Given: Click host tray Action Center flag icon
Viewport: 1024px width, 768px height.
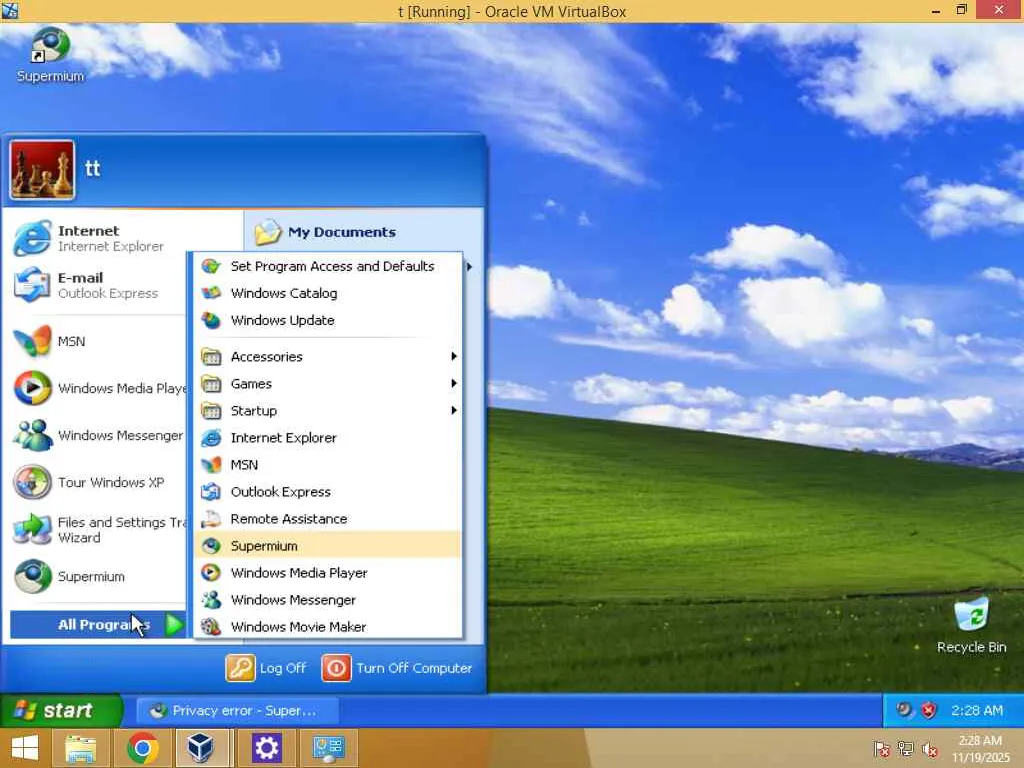Looking at the screenshot, I should point(882,748).
